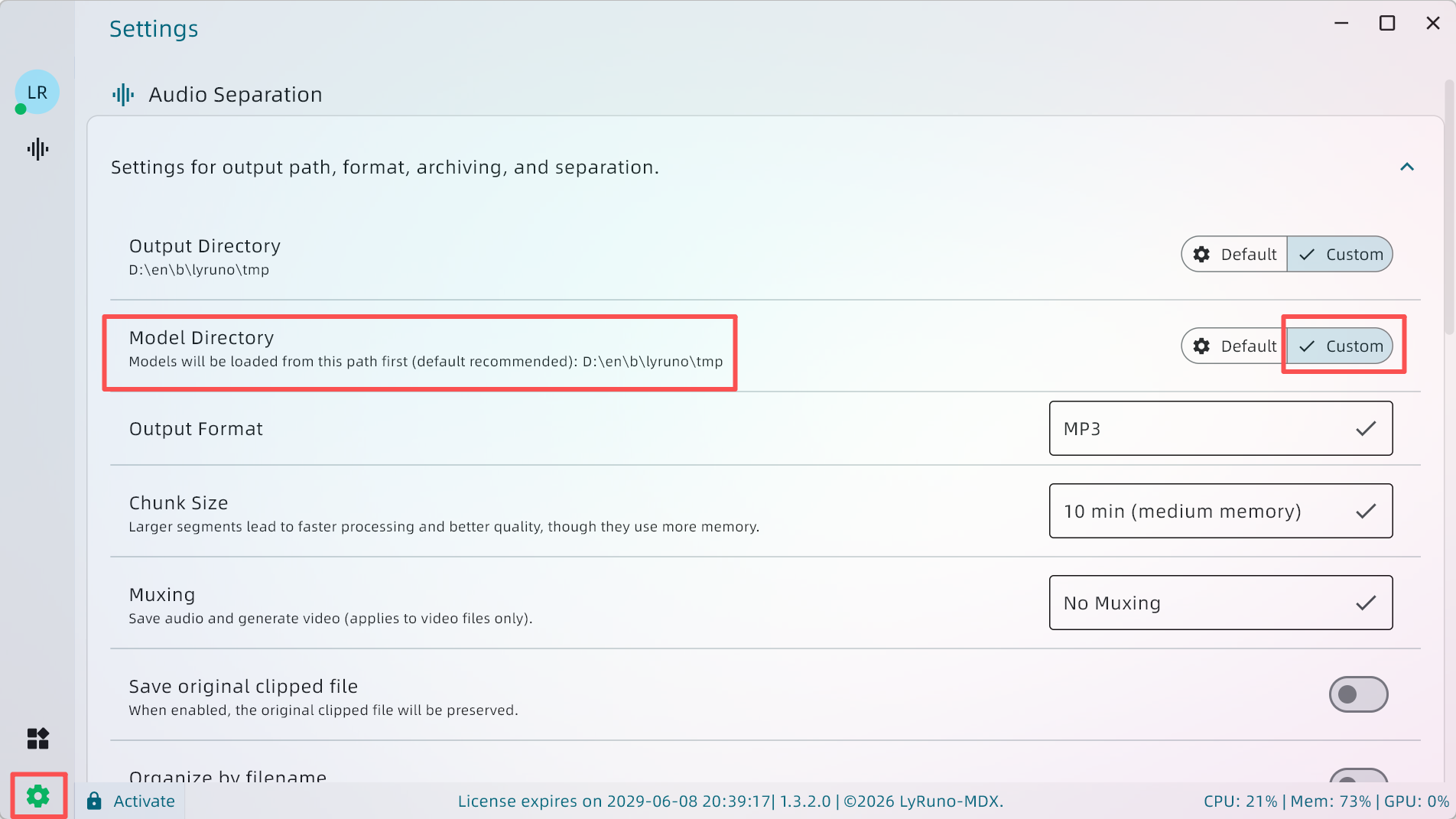The image size is (1456, 819).
Task: Open the Chunk Size dropdown
Action: [1220, 512]
